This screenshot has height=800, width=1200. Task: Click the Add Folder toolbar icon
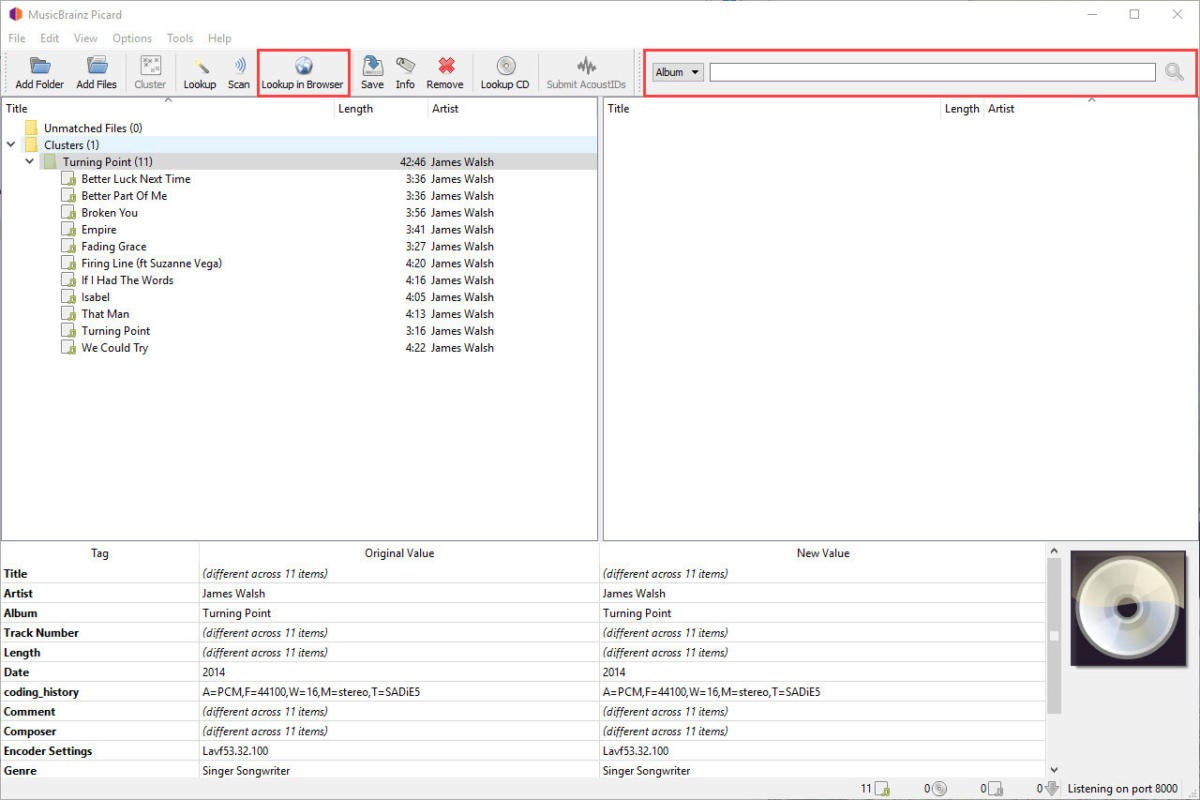tap(40, 66)
